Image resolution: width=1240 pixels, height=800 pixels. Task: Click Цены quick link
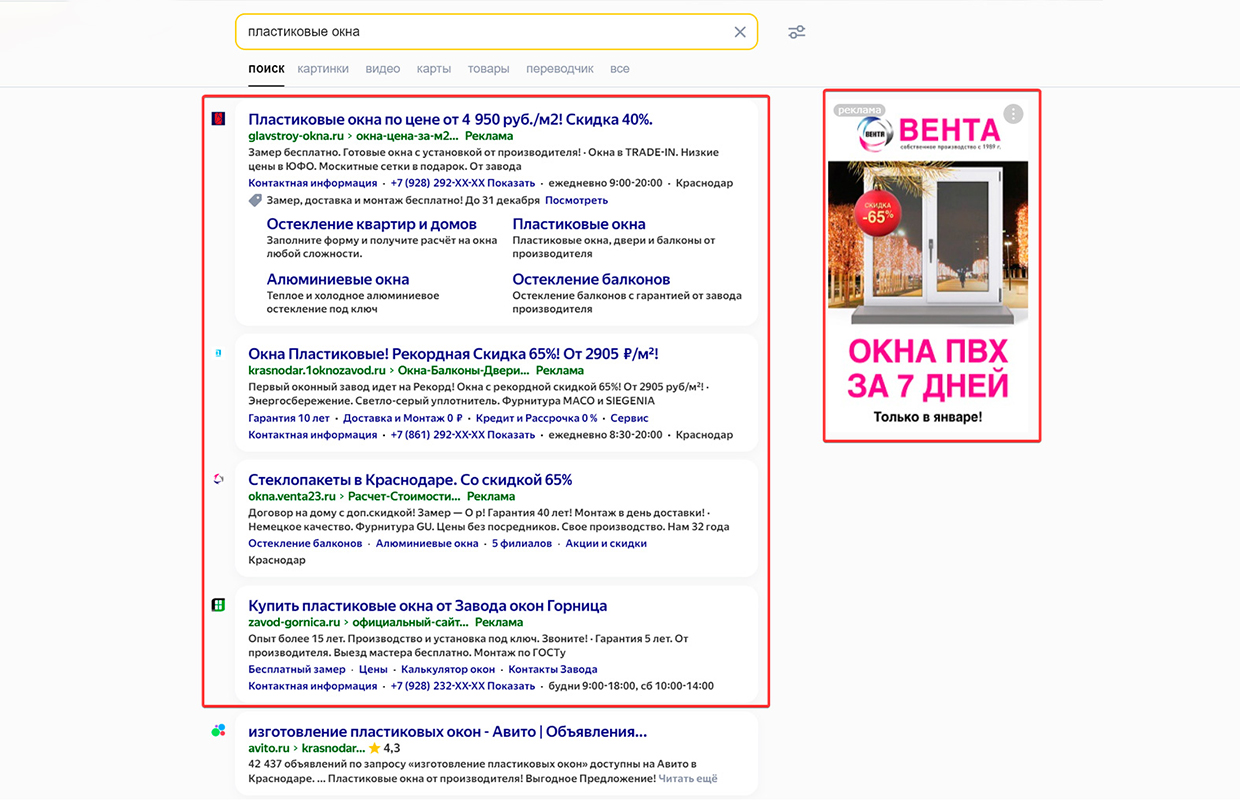tap(373, 669)
